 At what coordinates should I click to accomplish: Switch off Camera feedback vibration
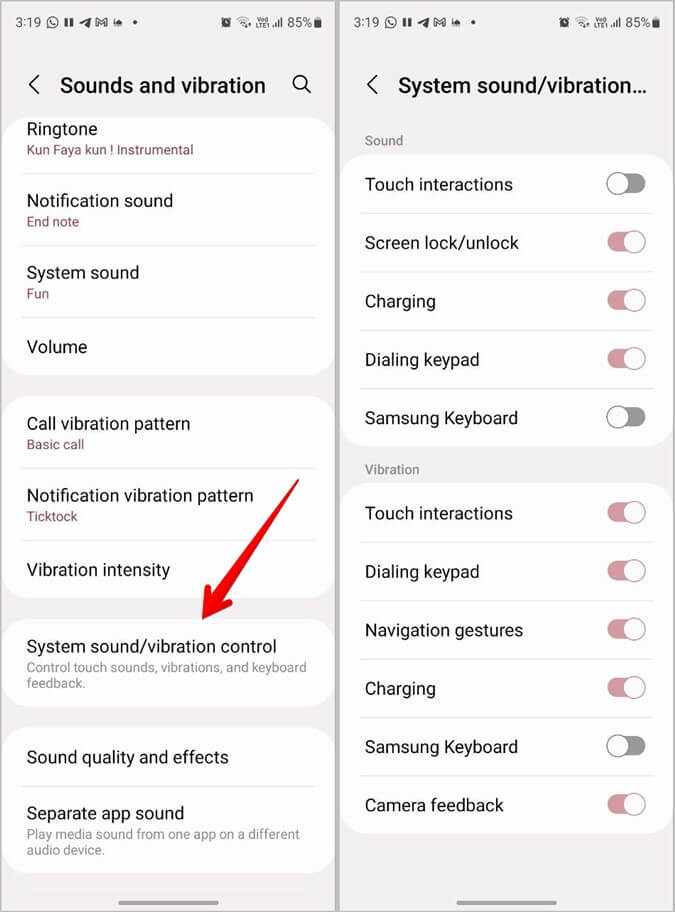click(626, 805)
